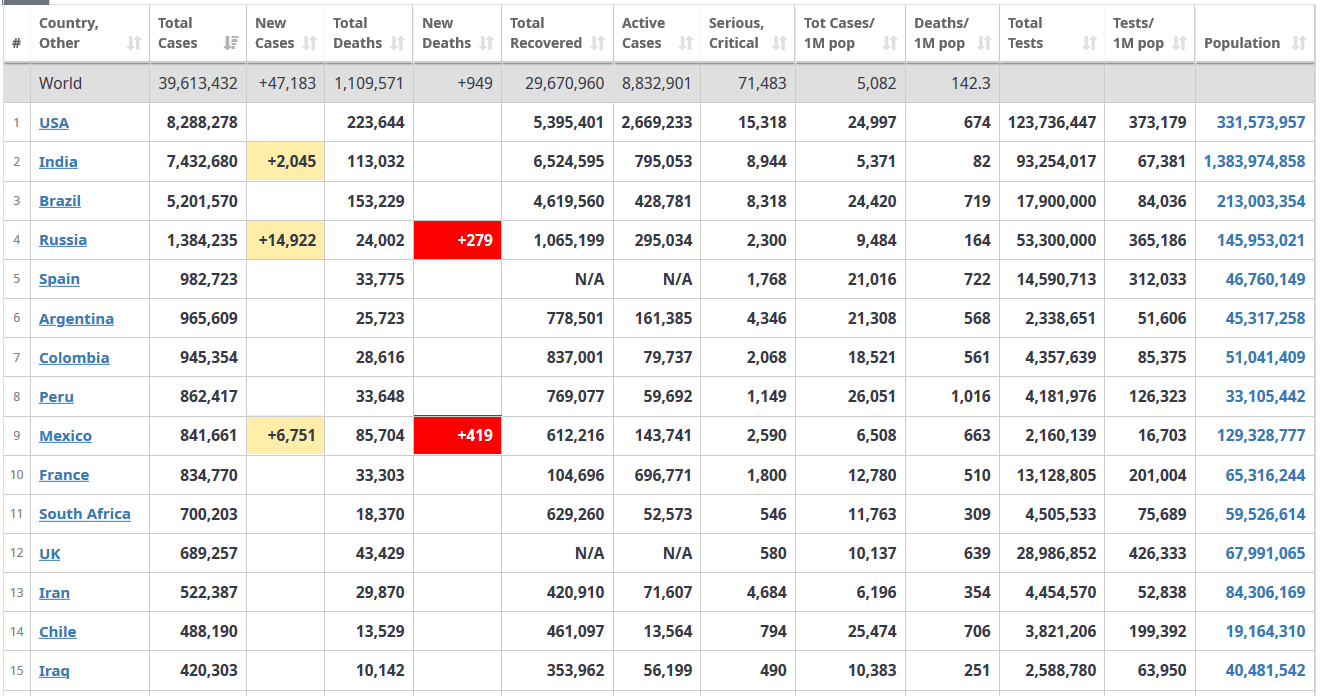Screen dimensions: 1324x696
Task: Open India country page link
Action: click(58, 161)
